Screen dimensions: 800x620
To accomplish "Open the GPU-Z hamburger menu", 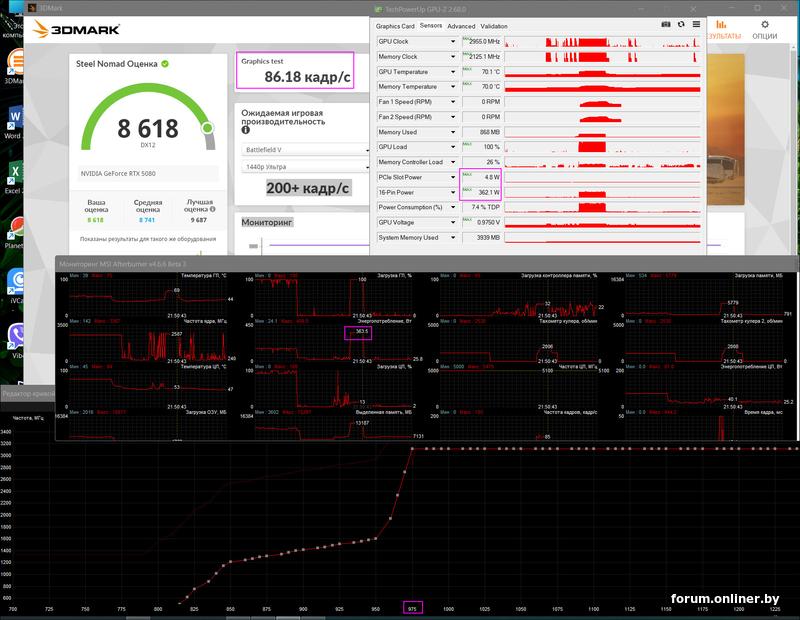I will (x=694, y=25).
